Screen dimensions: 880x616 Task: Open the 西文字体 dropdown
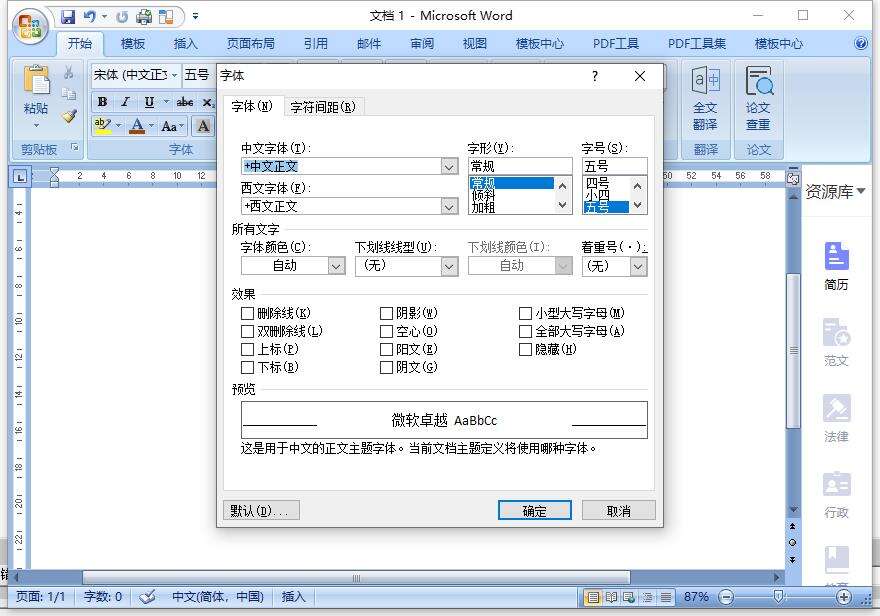pos(449,206)
